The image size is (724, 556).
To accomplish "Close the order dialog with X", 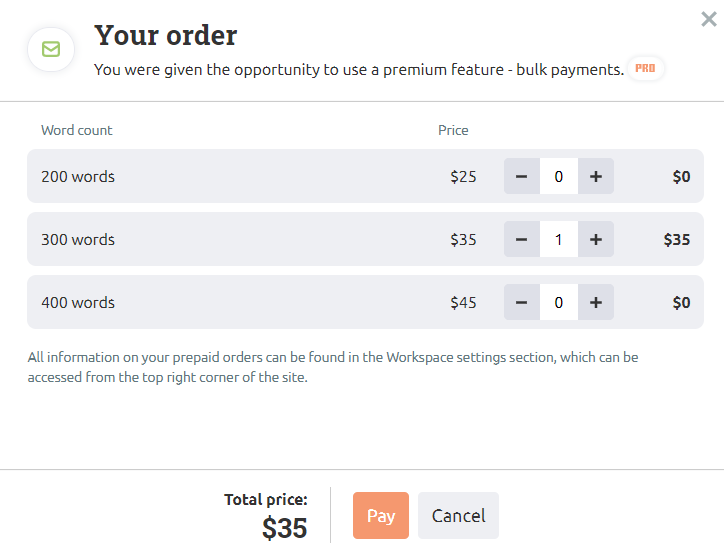I will pos(709,19).
